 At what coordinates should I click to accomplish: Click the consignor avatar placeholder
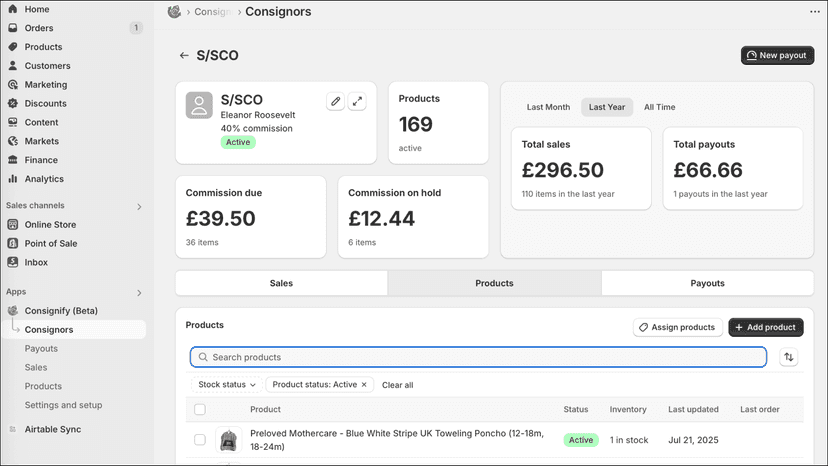click(199, 105)
